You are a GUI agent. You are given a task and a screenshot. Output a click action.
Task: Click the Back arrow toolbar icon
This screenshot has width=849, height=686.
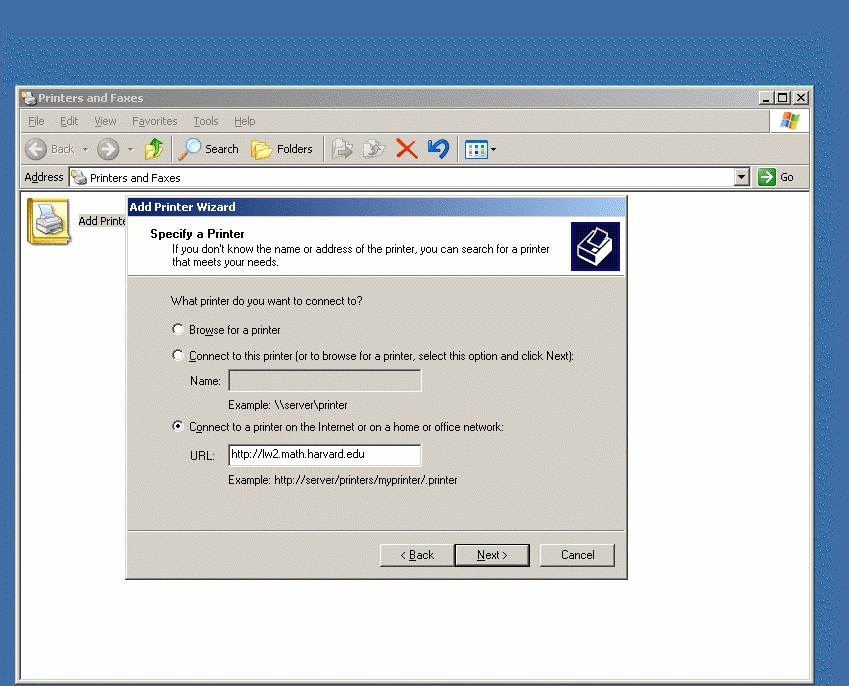[37, 149]
